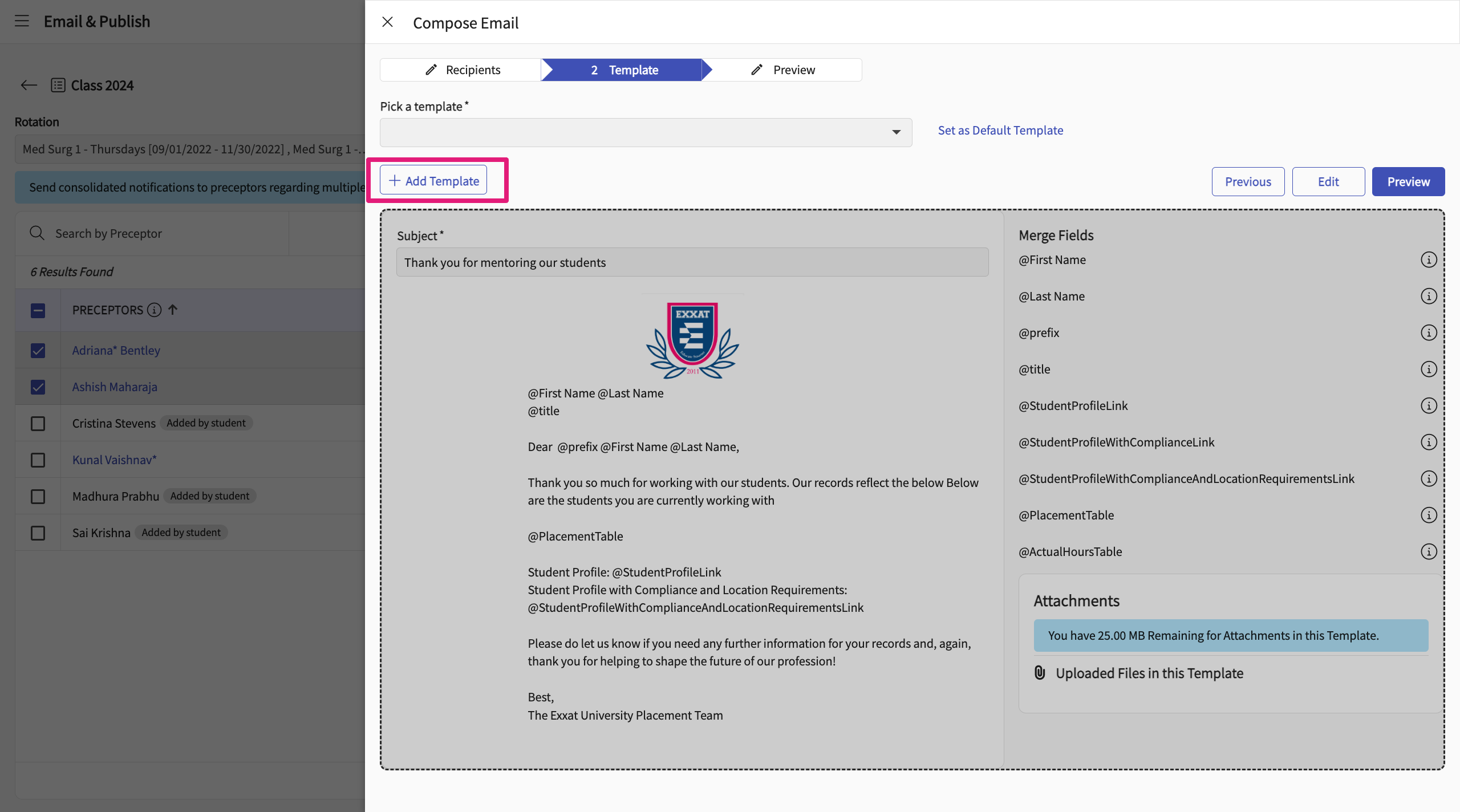
Task: Check the Cristina Stevens checkbox
Action: pos(38,424)
